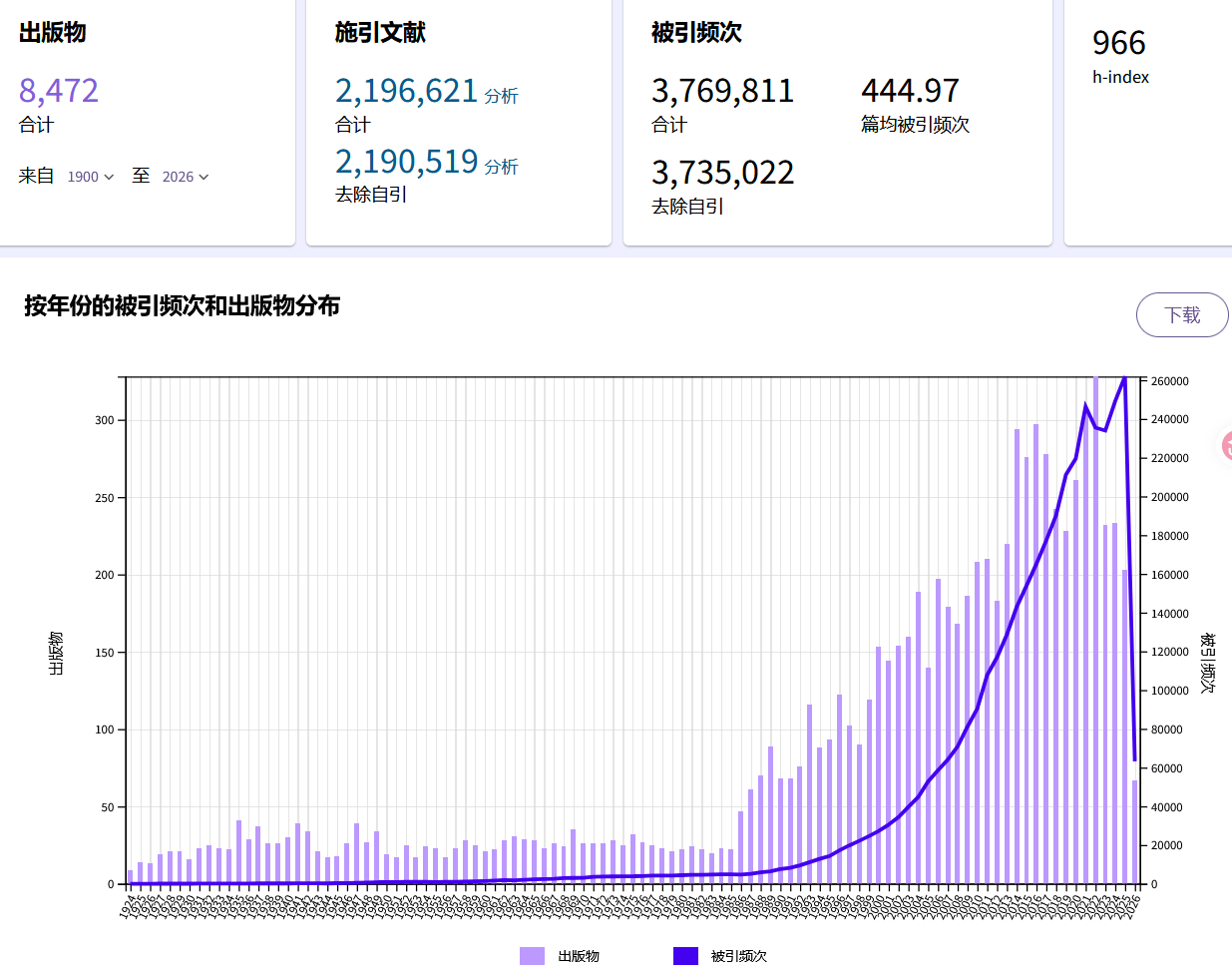Click the peak of the citation line
Image resolution: width=1232 pixels, height=977 pixels.
(1124, 378)
